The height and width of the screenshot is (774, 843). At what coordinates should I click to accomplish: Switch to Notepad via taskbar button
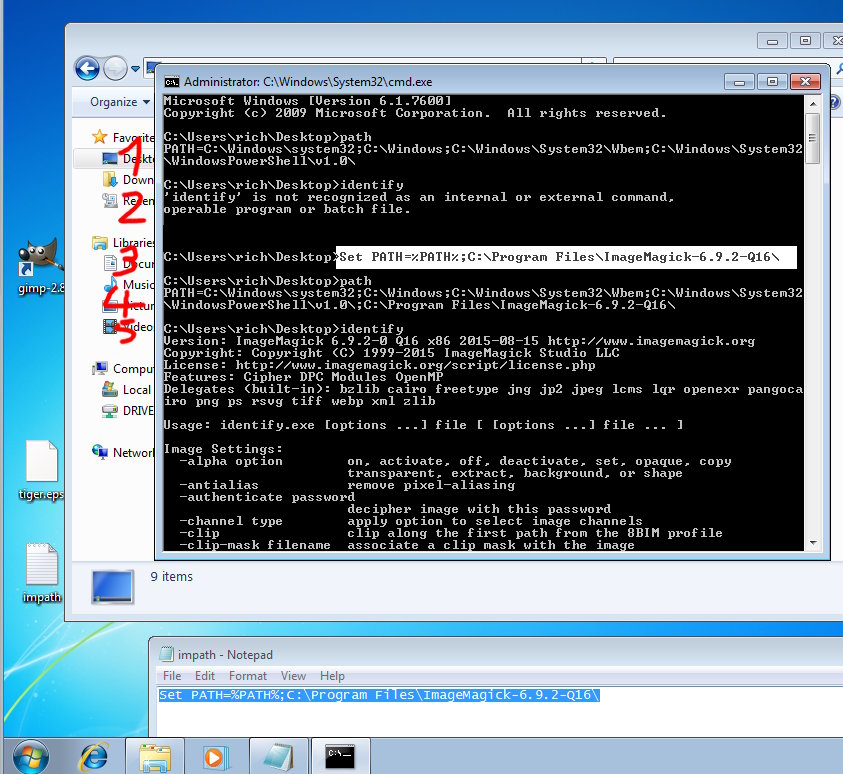point(278,757)
